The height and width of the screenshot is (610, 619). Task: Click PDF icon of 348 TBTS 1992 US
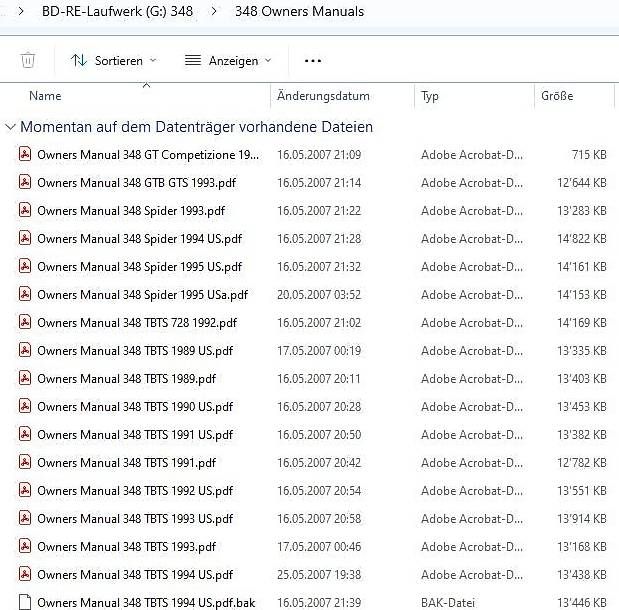pos(25,490)
